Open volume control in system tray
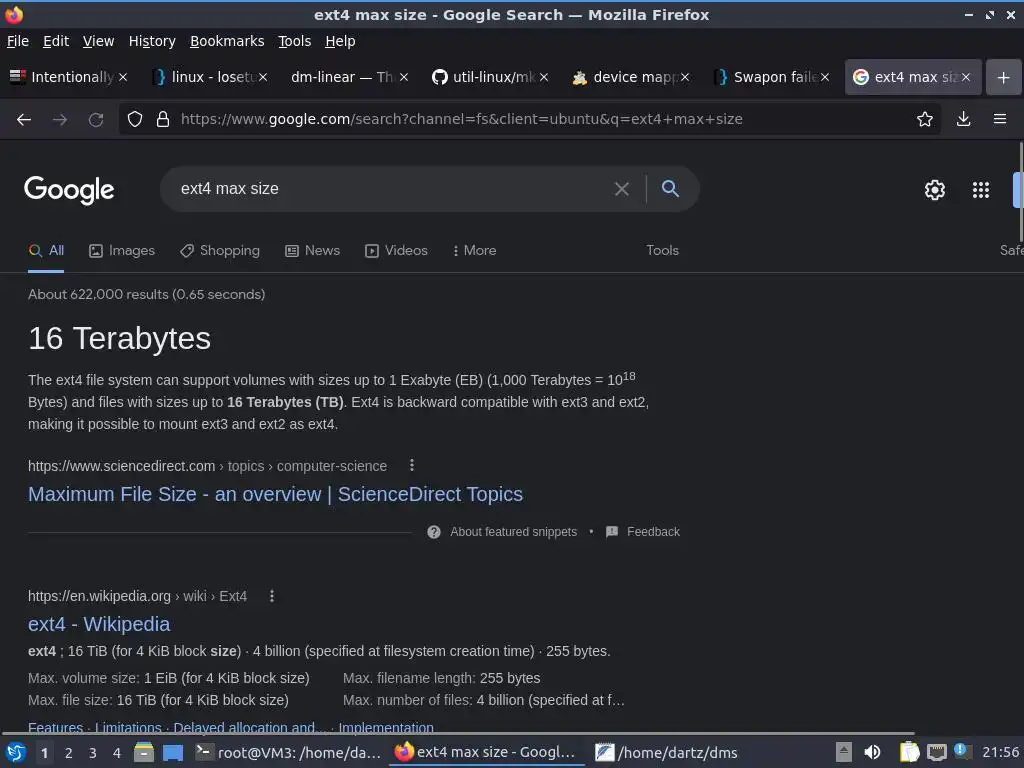1024x768 pixels. pyautogui.click(x=872, y=752)
